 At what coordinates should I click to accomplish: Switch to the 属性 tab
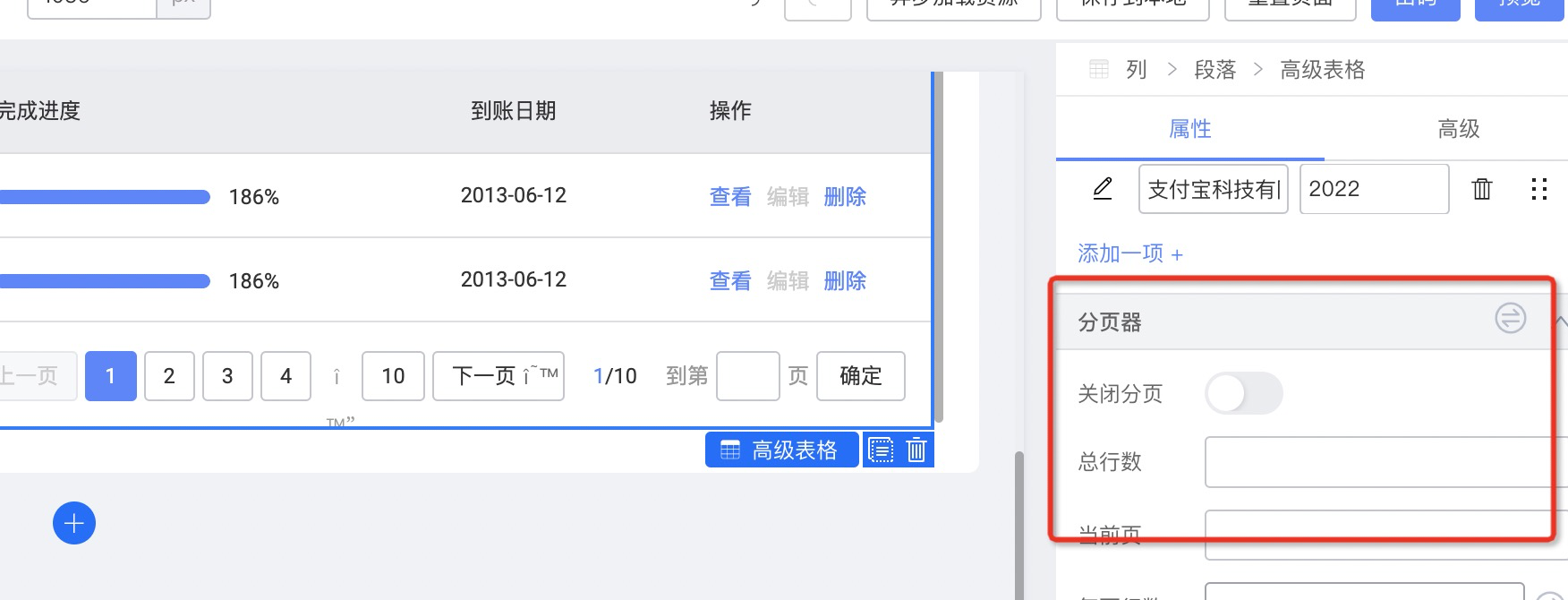pos(1190,129)
